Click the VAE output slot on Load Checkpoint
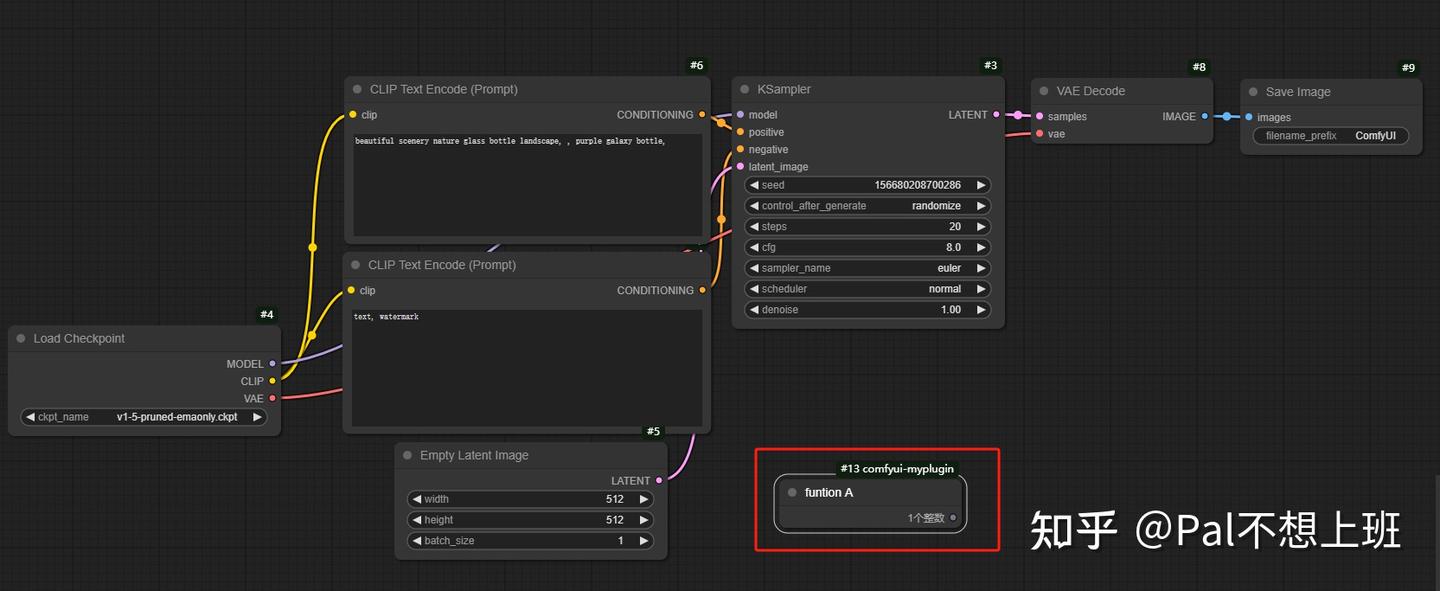The height and width of the screenshot is (591, 1440). pyautogui.click(x=271, y=398)
